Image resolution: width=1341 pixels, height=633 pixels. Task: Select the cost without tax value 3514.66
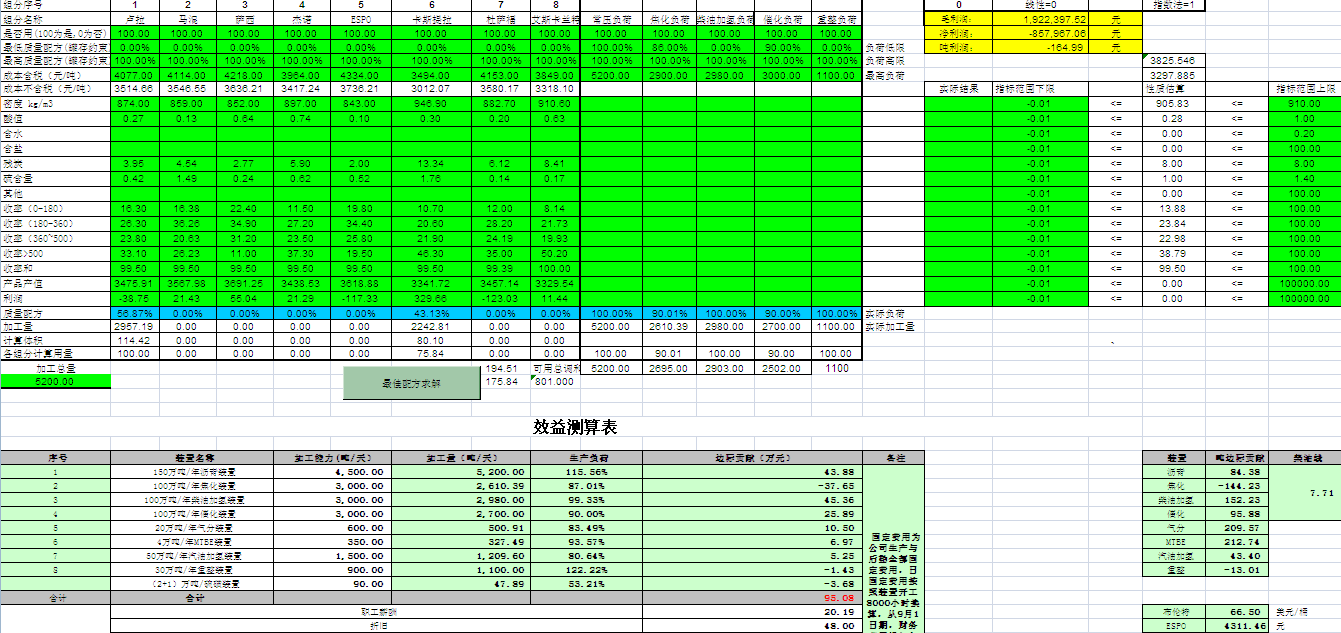(x=134, y=89)
